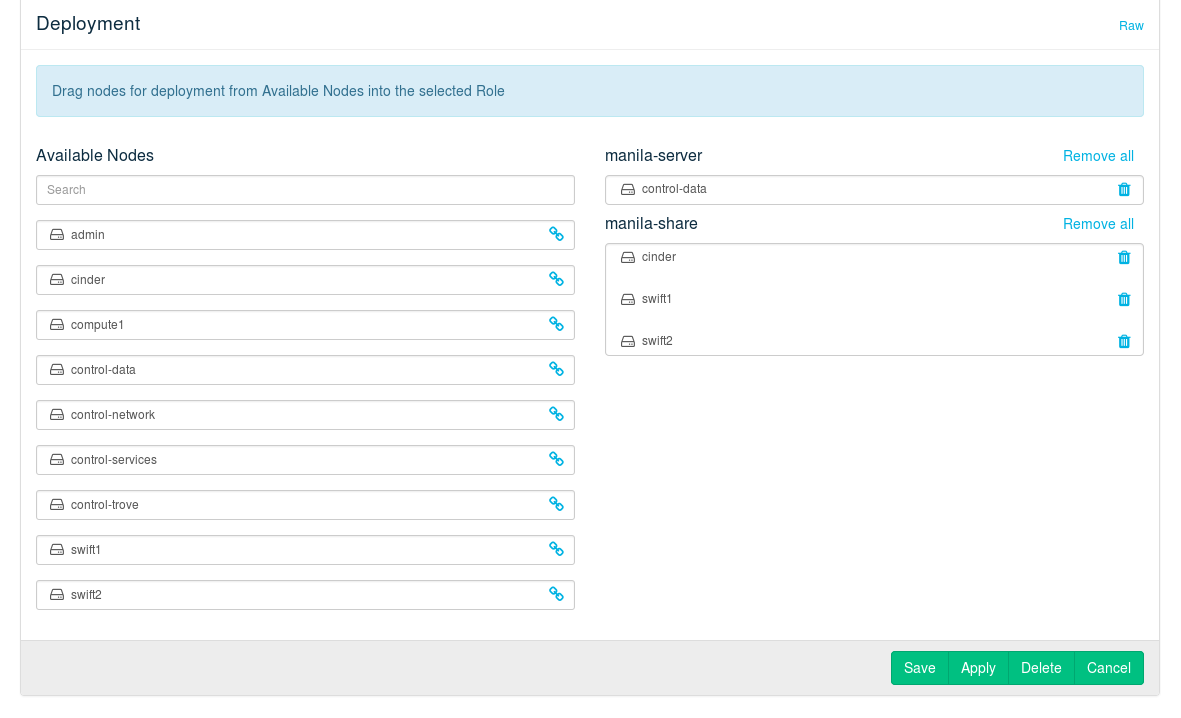Viewport: 1181px width, 718px height.
Task: Focus the Available Nodes search field
Action: pos(305,190)
